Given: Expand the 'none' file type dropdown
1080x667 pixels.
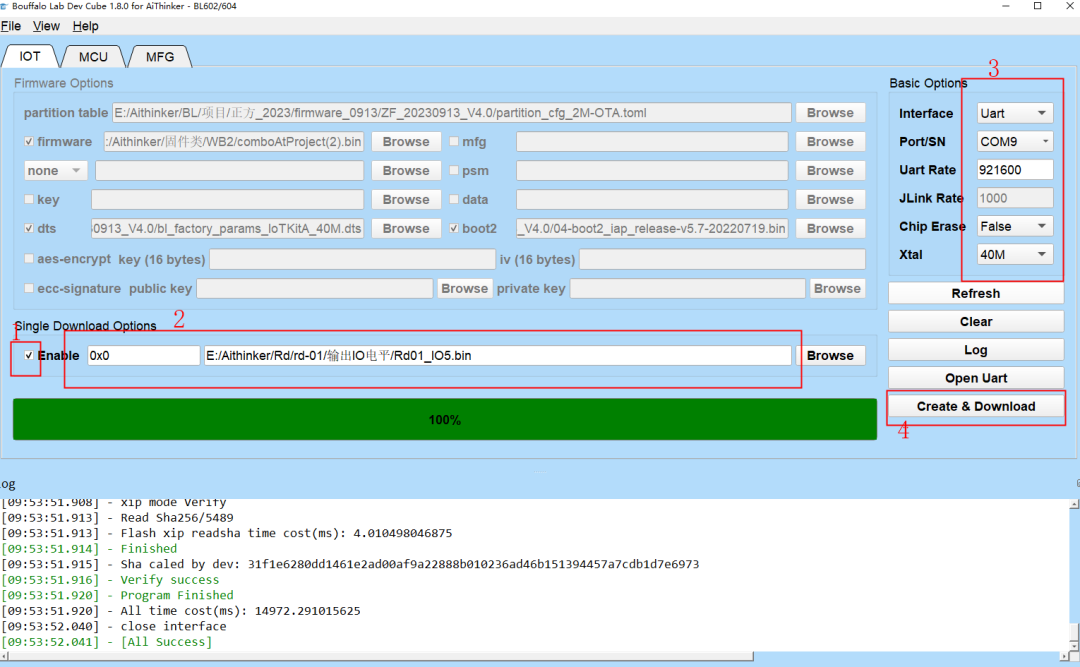Looking at the screenshot, I should click(55, 170).
